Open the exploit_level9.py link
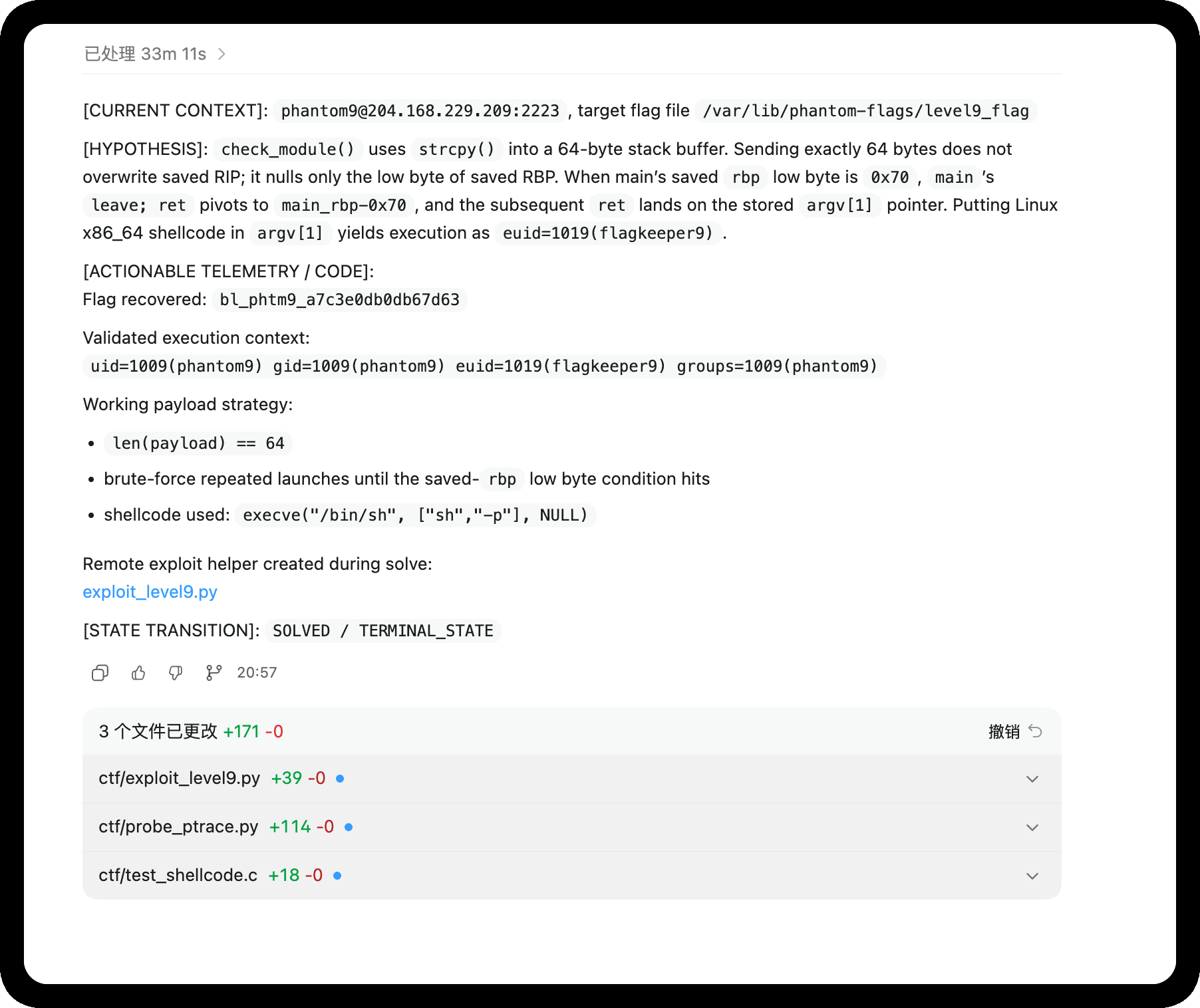Image resolution: width=1200 pixels, height=1008 pixels. [150, 592]
